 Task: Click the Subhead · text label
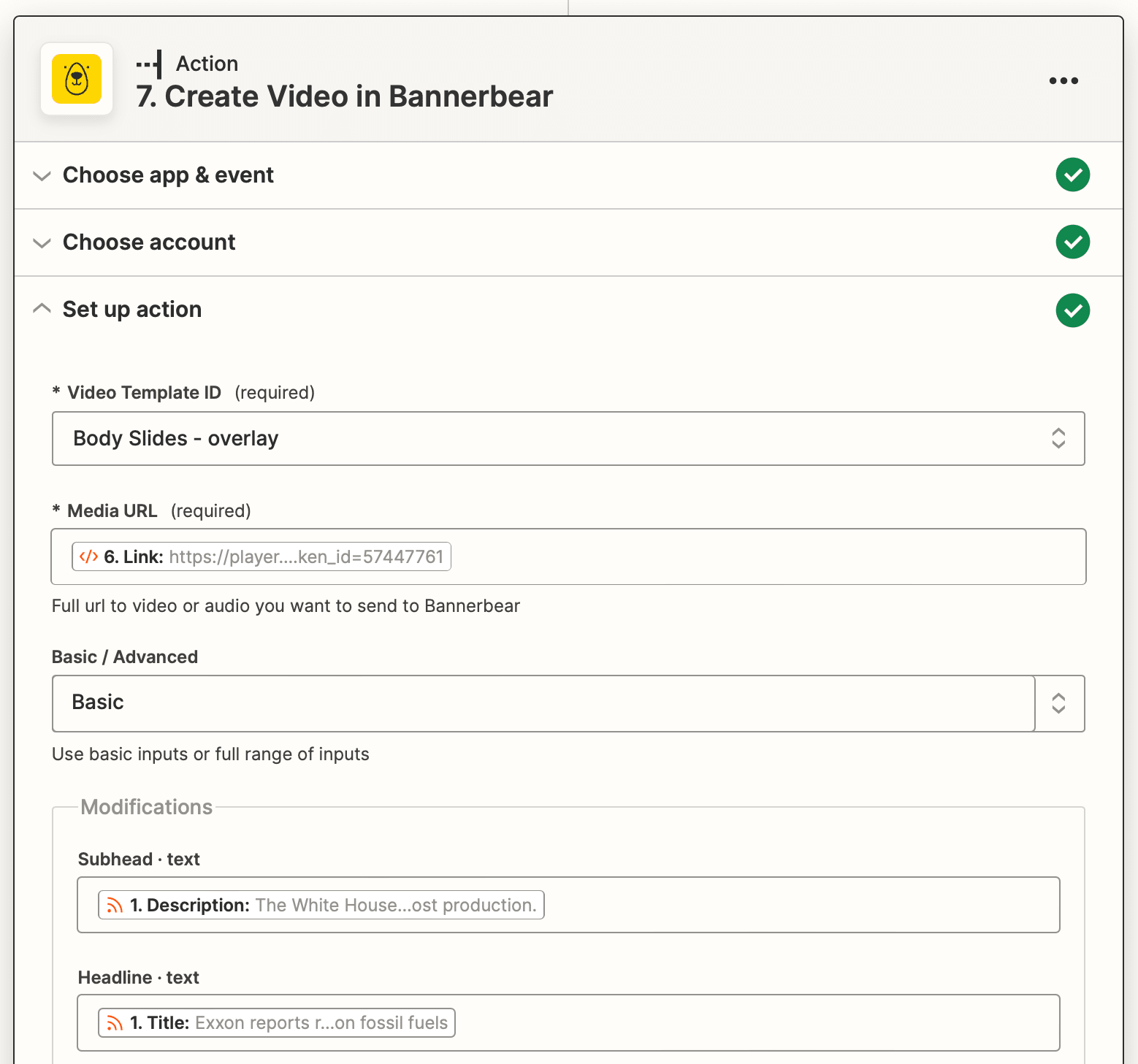(139, 860)
